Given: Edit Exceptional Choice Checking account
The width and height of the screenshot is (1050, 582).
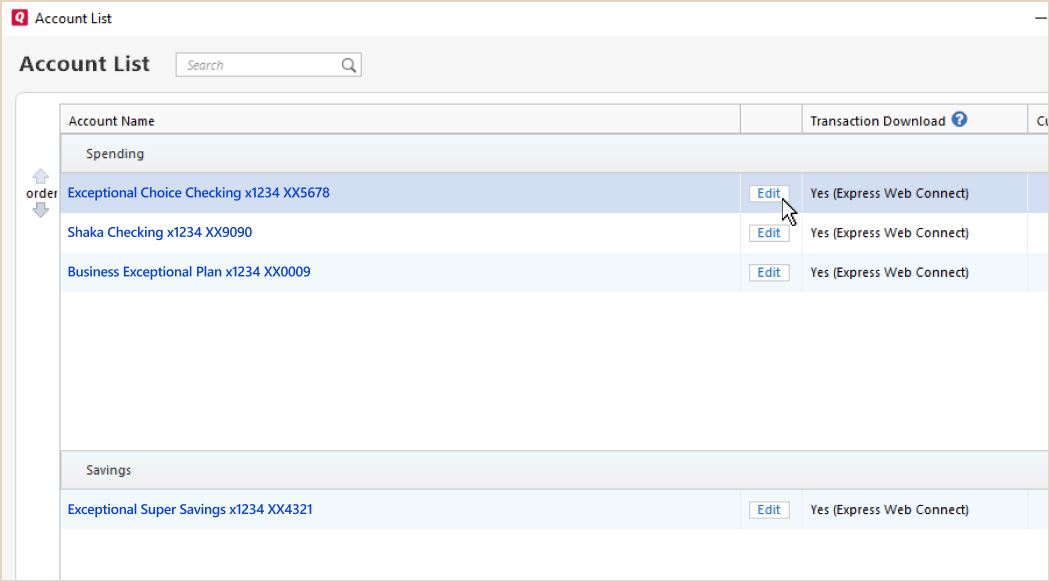Looking at the screenshot, I should [769, 193].
